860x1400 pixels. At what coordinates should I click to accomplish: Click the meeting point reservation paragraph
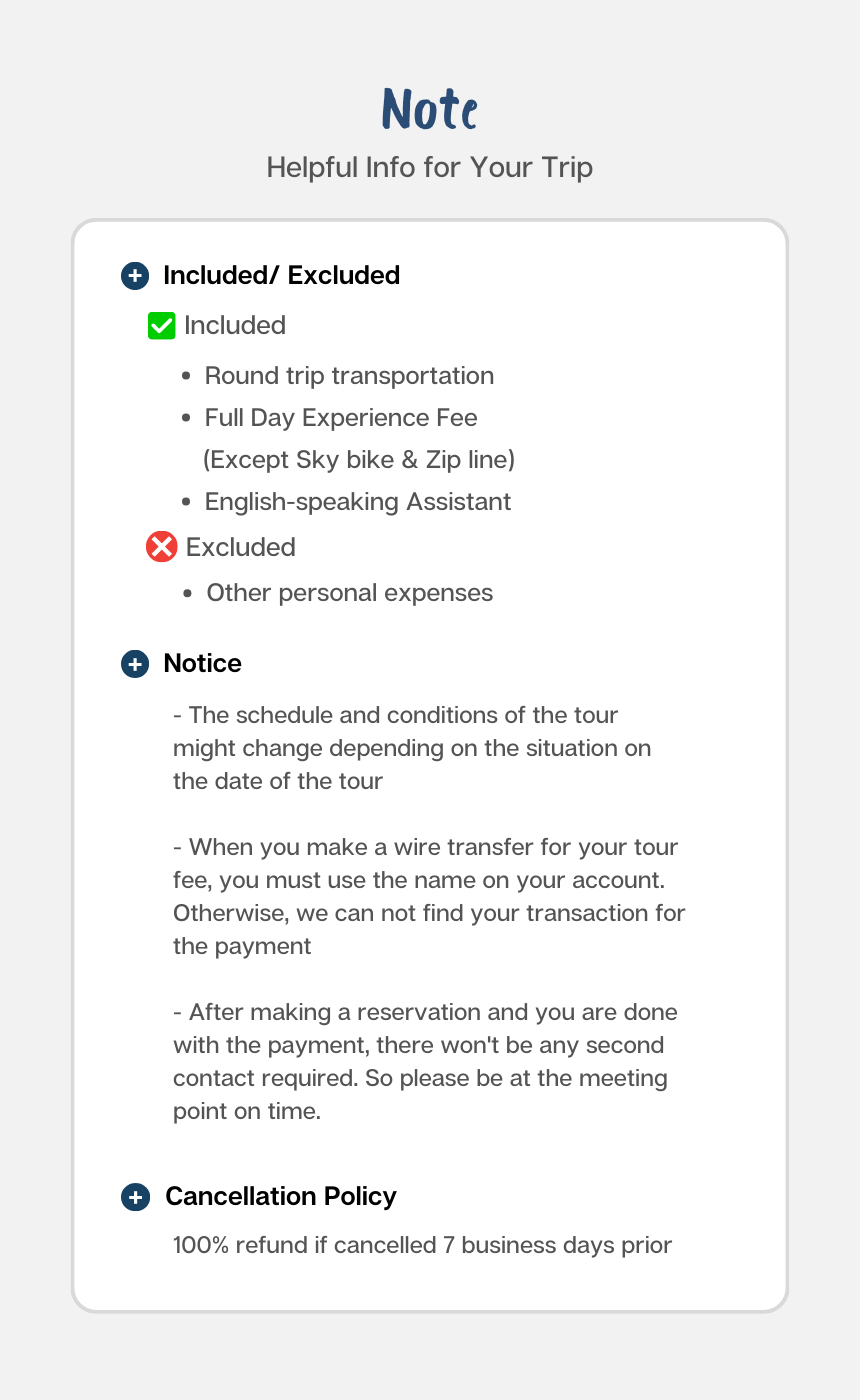coord(424,1061)
